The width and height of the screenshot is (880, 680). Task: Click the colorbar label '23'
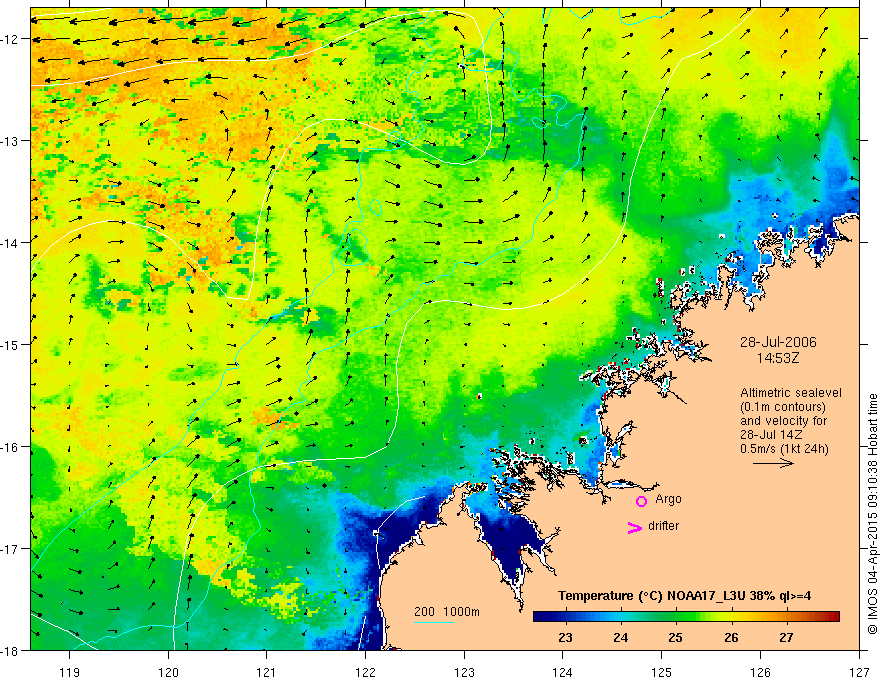(566, 637)
